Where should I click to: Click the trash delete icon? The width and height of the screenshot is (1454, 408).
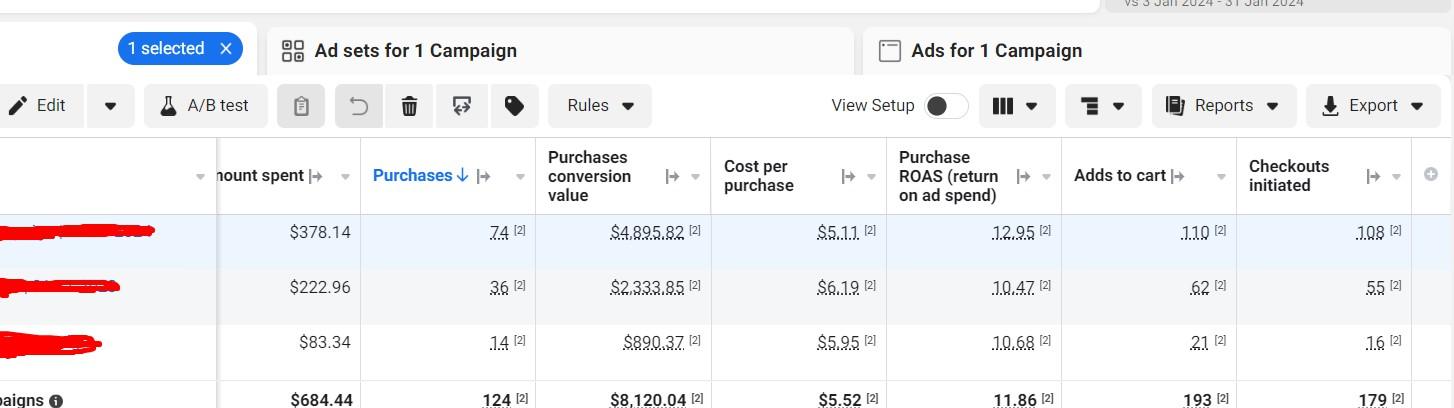pyautogui.click(x=409, y=106)
